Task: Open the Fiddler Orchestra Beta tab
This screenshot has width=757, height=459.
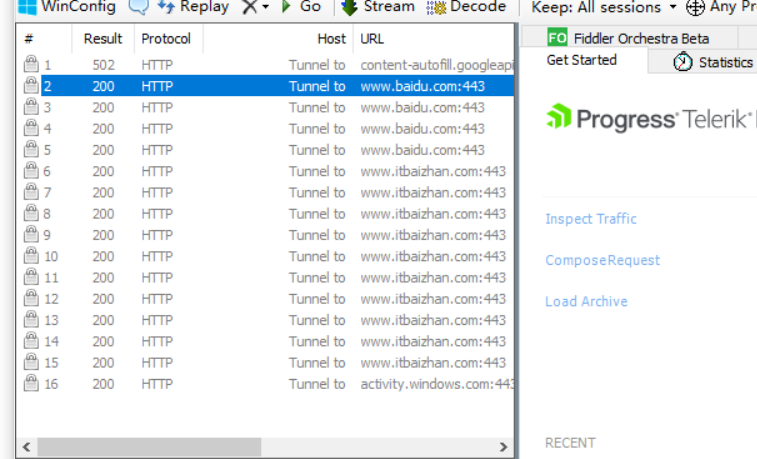Action: [628, 38]
